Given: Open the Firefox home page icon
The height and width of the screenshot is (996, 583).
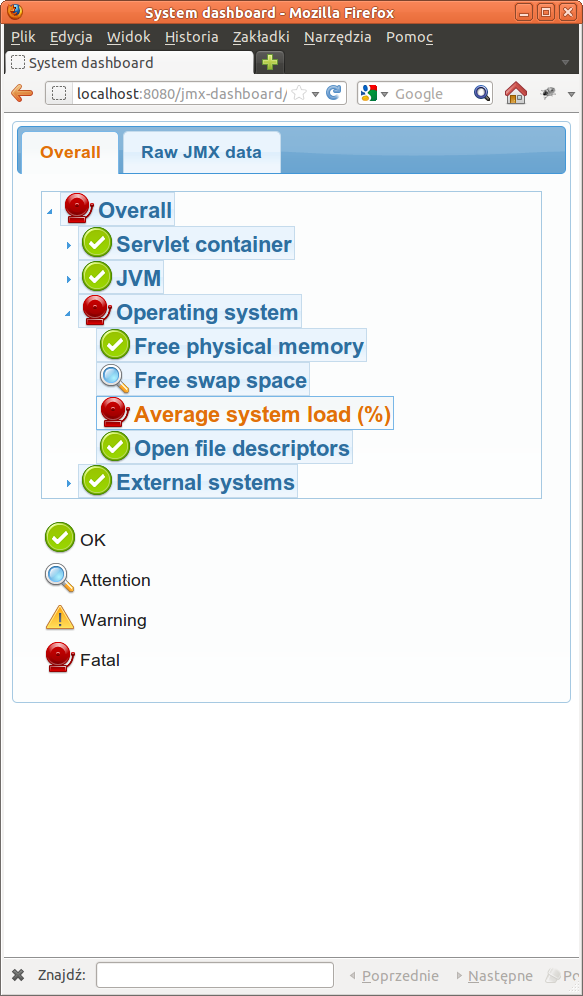Looking at the screenshot, I should pyautogui.click(x=516, y=93).
